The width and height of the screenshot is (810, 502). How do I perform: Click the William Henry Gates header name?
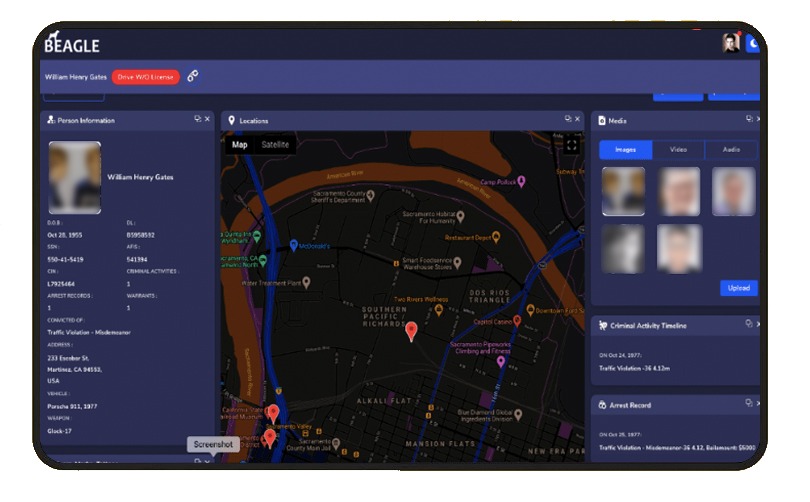pyautogui.click(x=75, y=77)
